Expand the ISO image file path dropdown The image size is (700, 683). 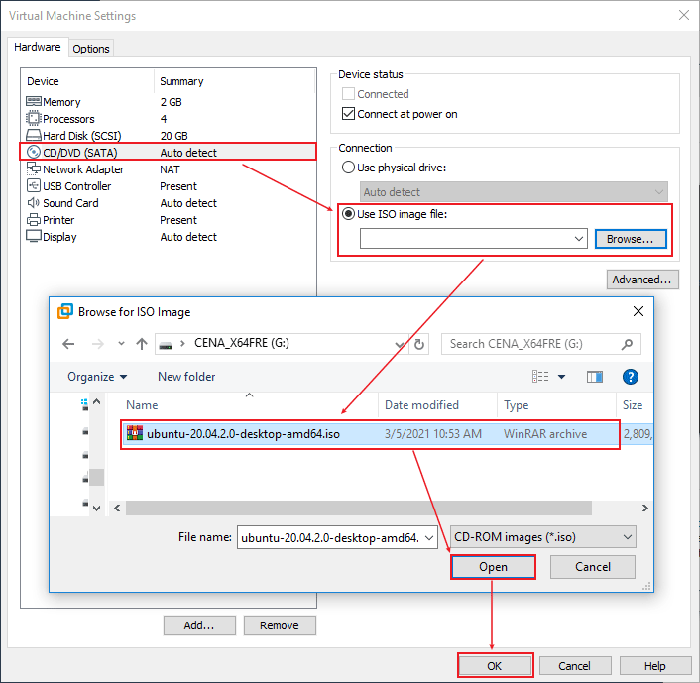click(x=579, y=239)
